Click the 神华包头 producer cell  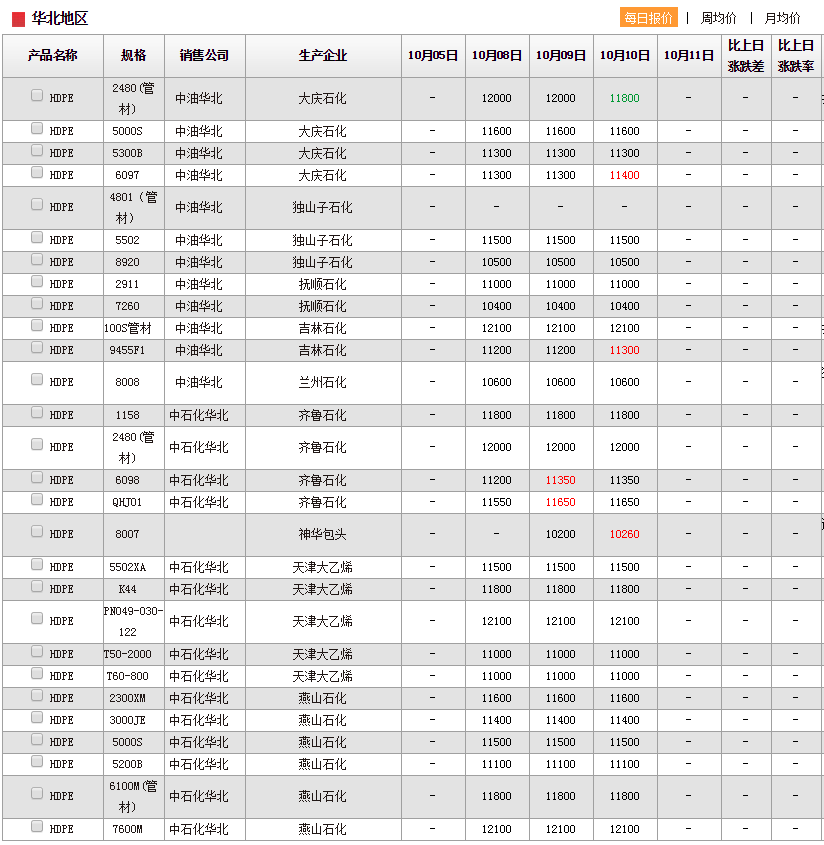pyautogui.click(x=323, y=535)
